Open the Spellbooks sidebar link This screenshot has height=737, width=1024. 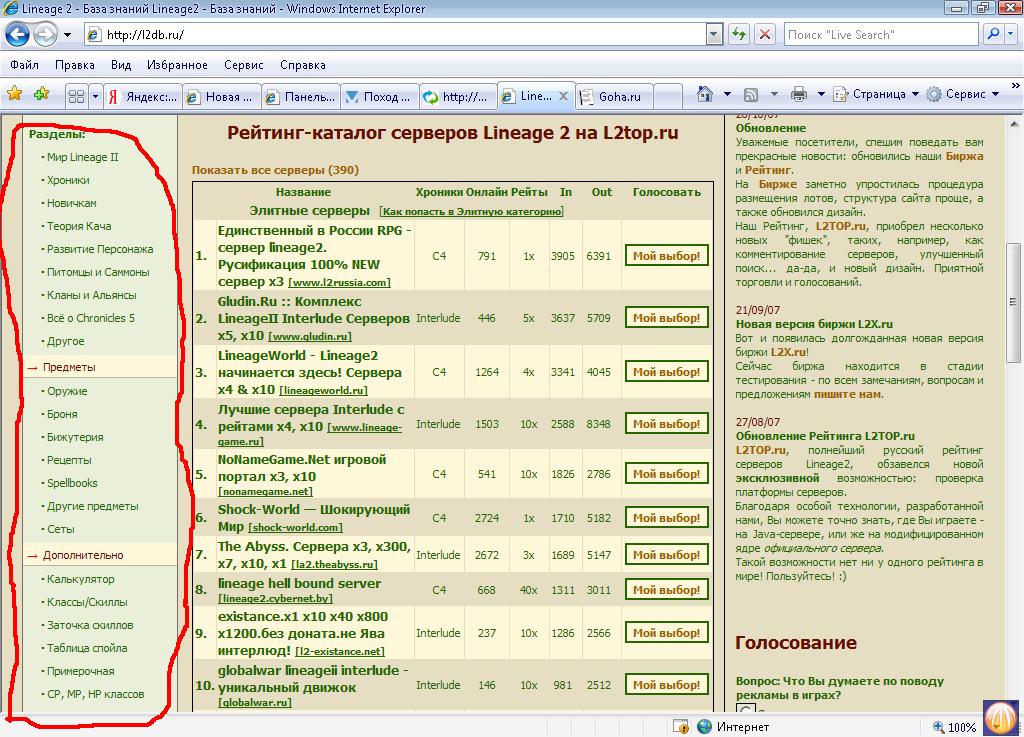point(72,483)
